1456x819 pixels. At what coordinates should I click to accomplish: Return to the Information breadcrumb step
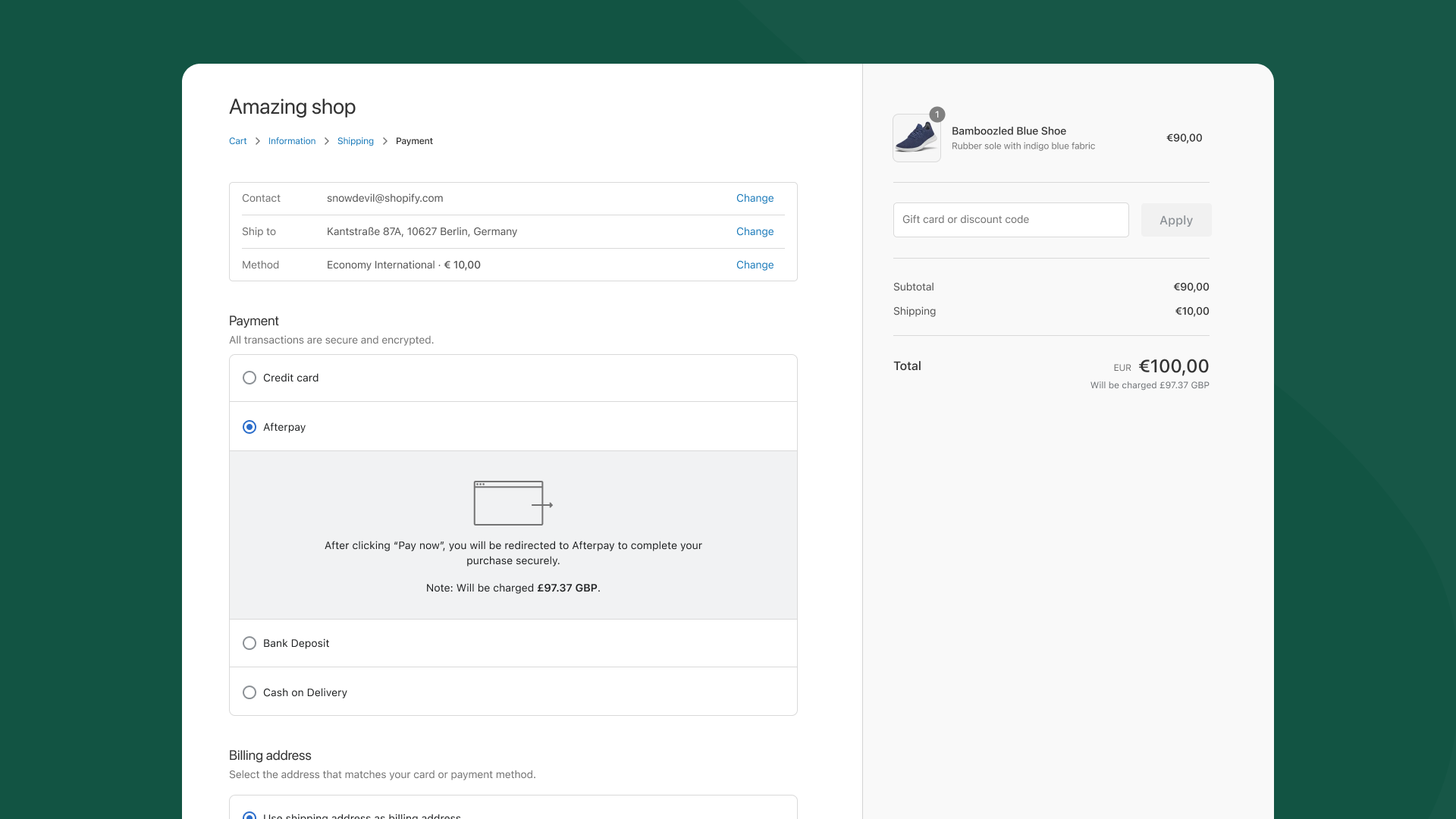(291, 141)
